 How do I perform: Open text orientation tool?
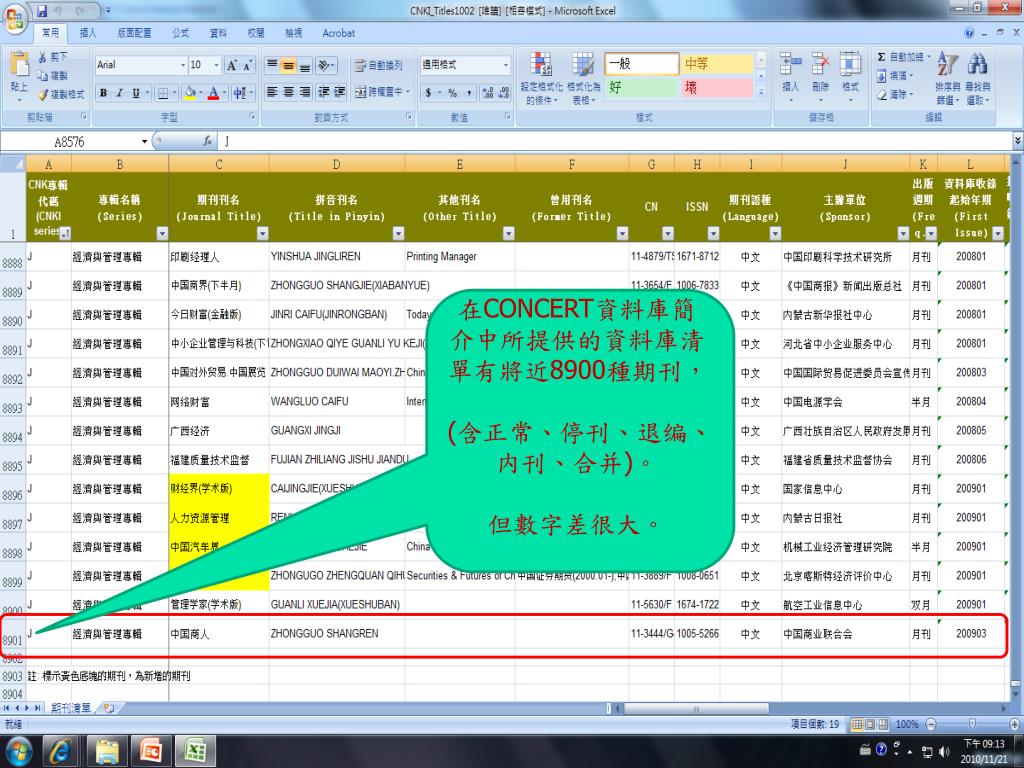coord(325,65)
